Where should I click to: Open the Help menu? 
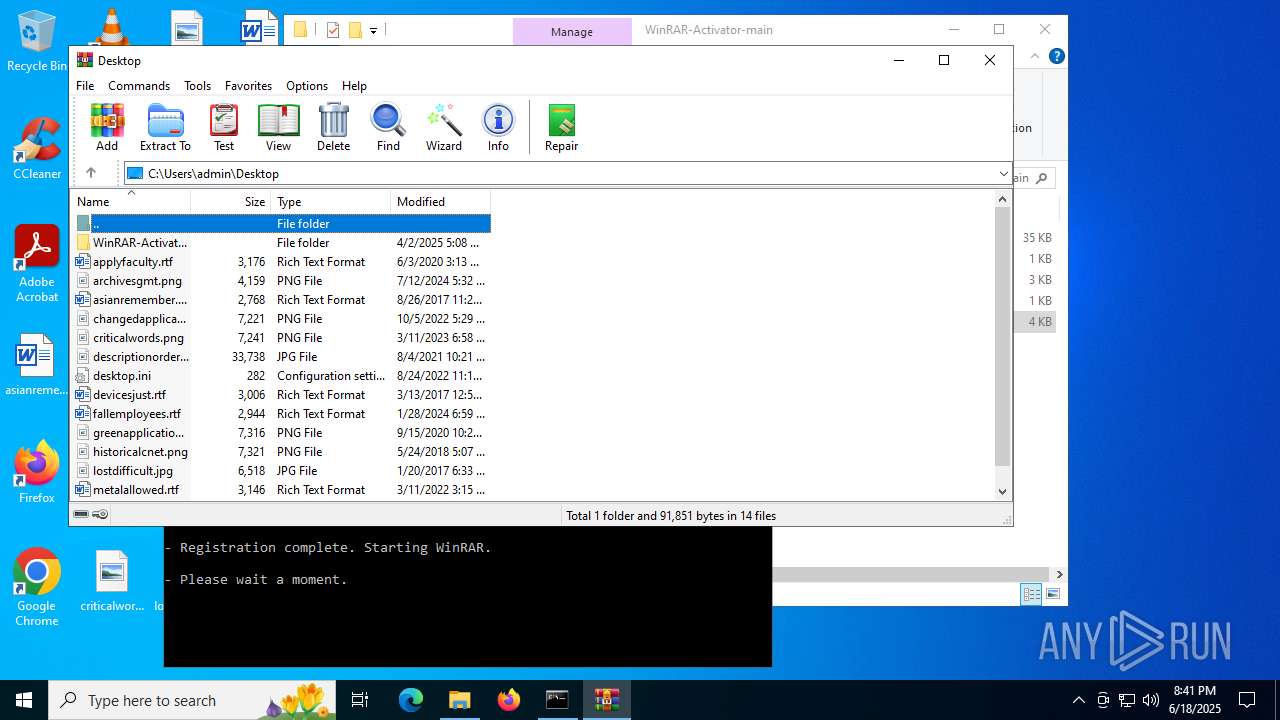(x=354, y=86)
